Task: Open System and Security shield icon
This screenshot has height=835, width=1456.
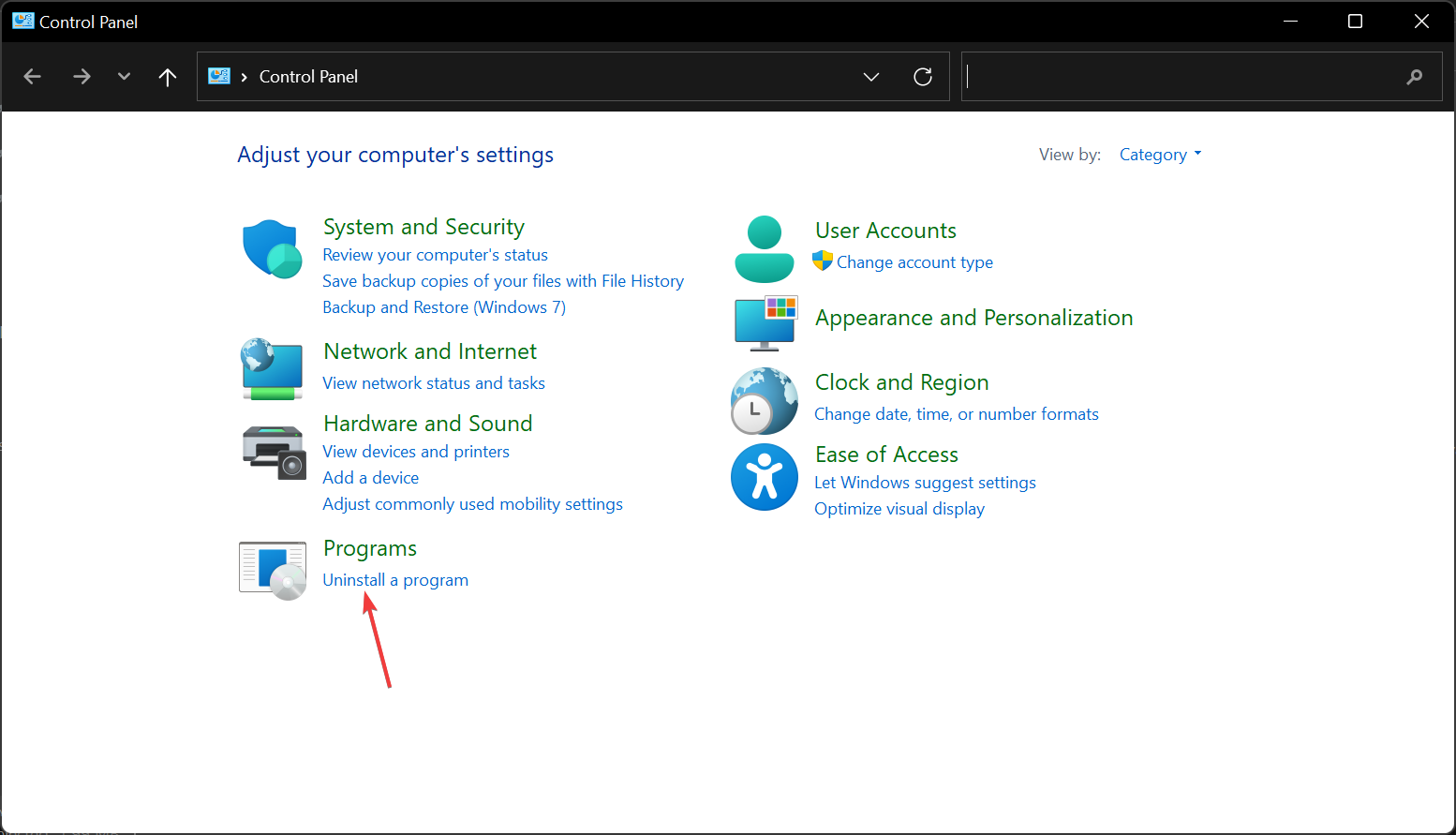Action: coord(272,248)
